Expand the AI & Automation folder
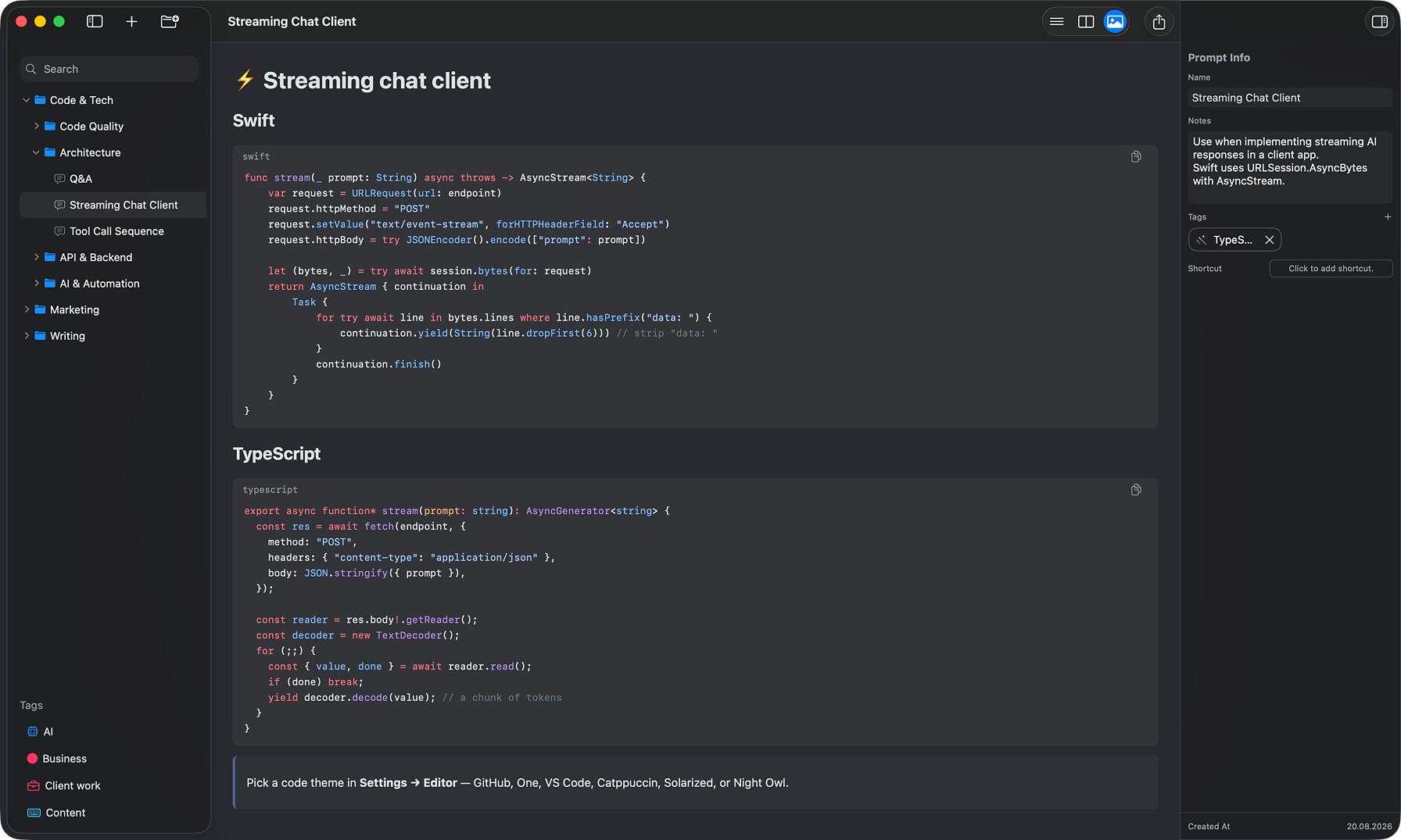Viewport: 1401px width, 840px height. click(x=36, y=284)
